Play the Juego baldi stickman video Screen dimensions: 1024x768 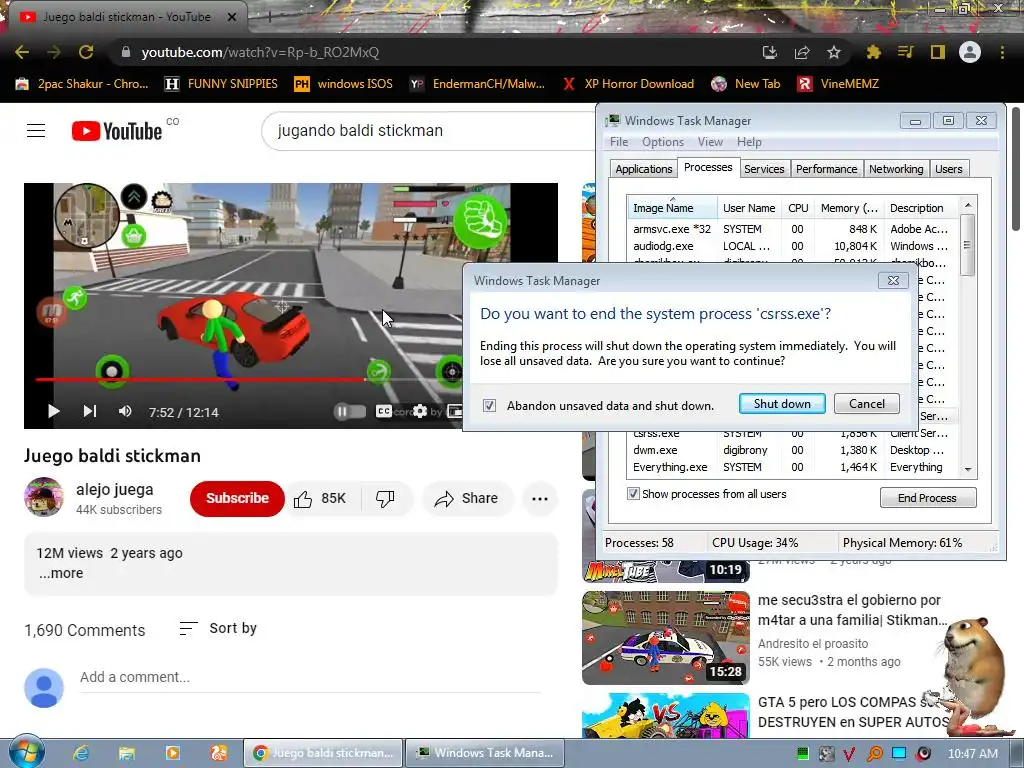(54, 411)
